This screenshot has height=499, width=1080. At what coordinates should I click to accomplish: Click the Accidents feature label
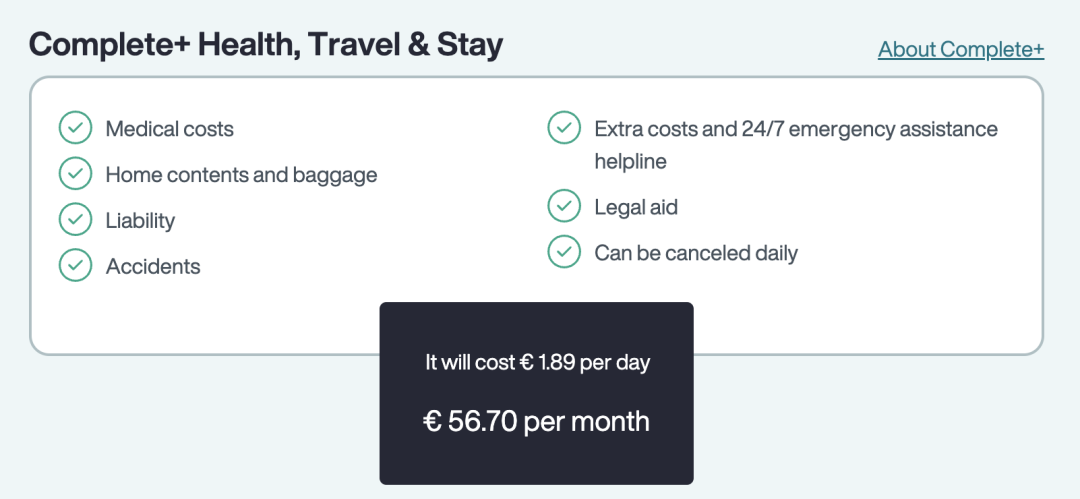pyautogui.click(x=153, y=267)
